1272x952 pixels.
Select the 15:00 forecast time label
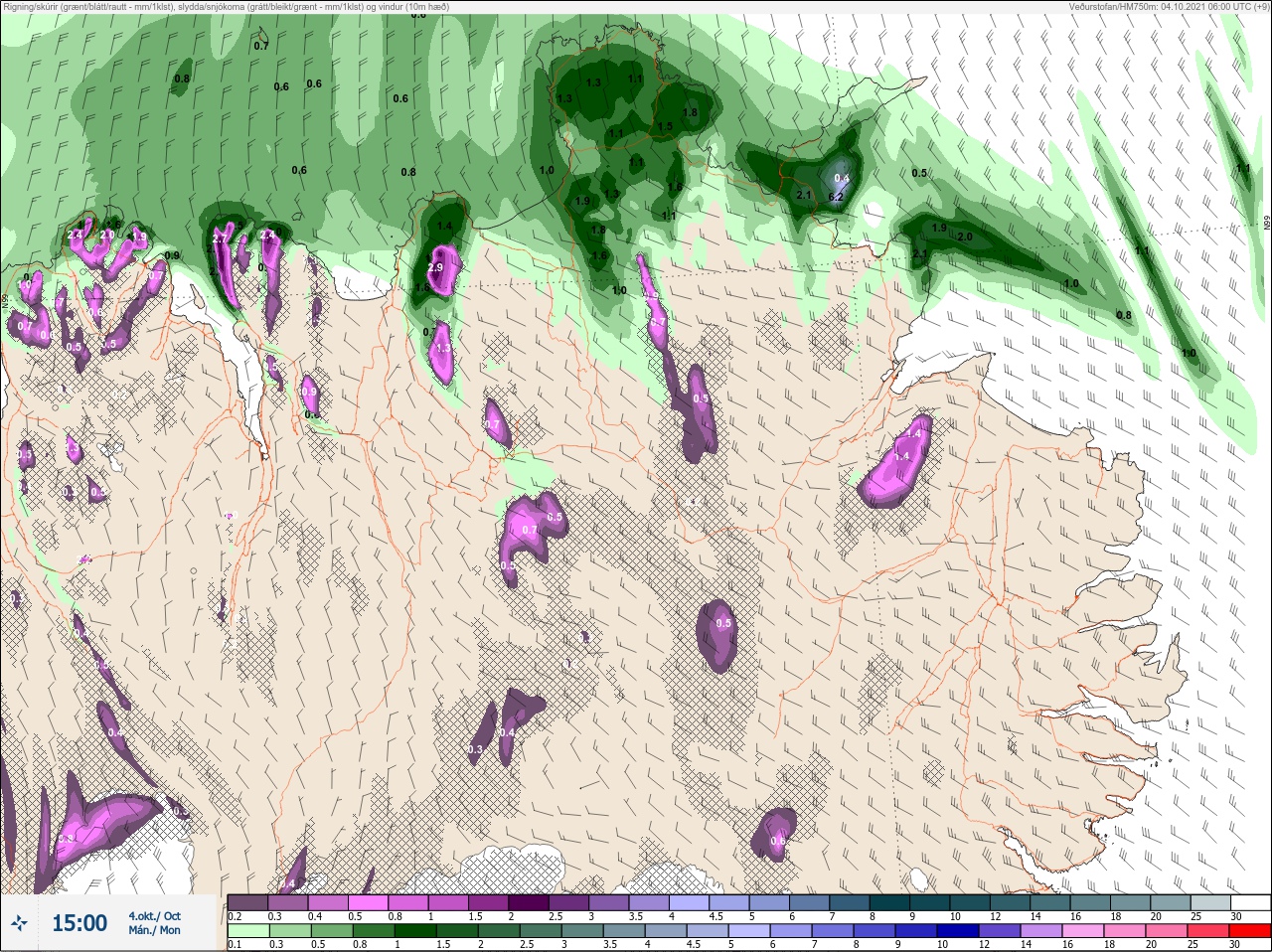click(79, 923)
